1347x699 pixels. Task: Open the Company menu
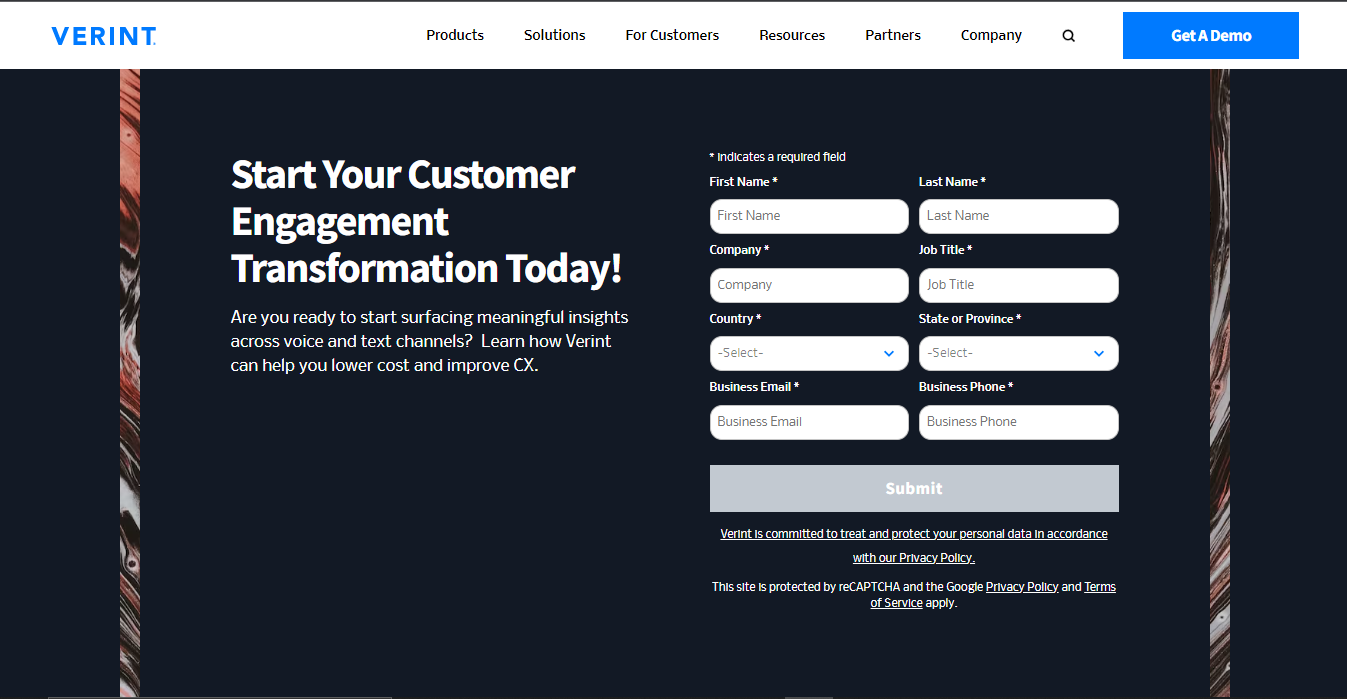991,35
